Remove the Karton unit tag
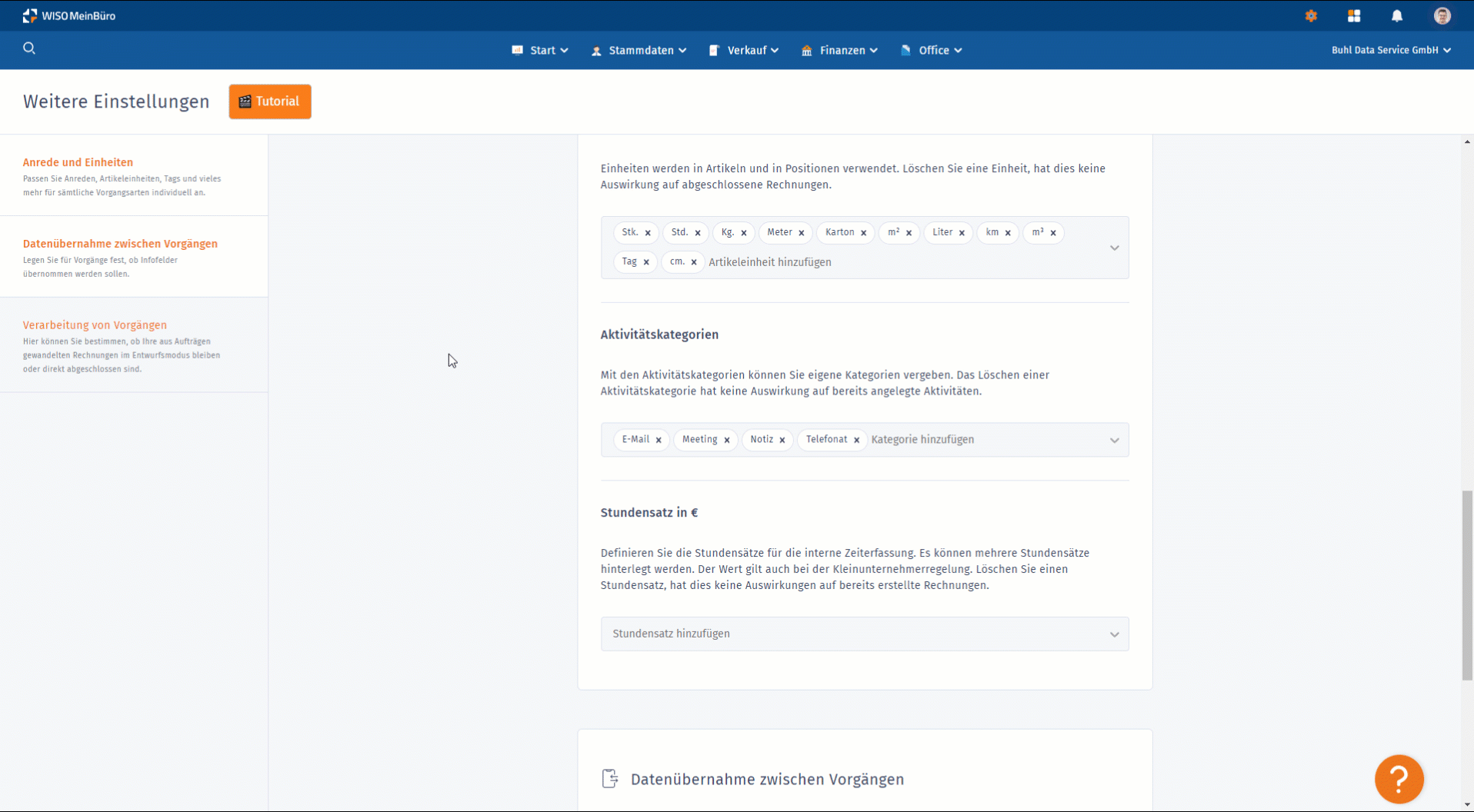Screen dimensions: 1474x812 click(x=863, y=233)
